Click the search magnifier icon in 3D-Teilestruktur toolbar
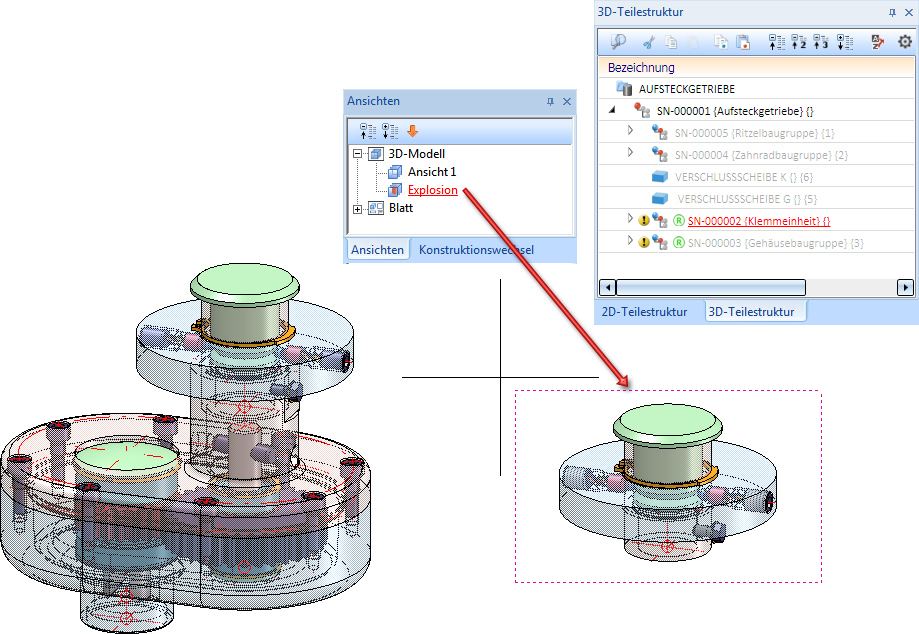Screen dimensions: 919x634 pyautogui.click(x=618, y=42)
